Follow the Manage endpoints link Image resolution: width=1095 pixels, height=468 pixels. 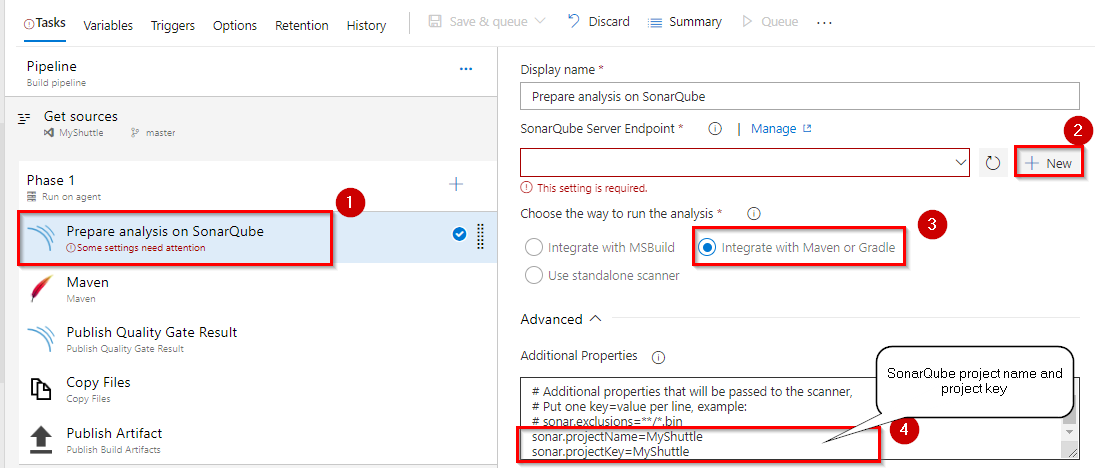pos(781,129)
